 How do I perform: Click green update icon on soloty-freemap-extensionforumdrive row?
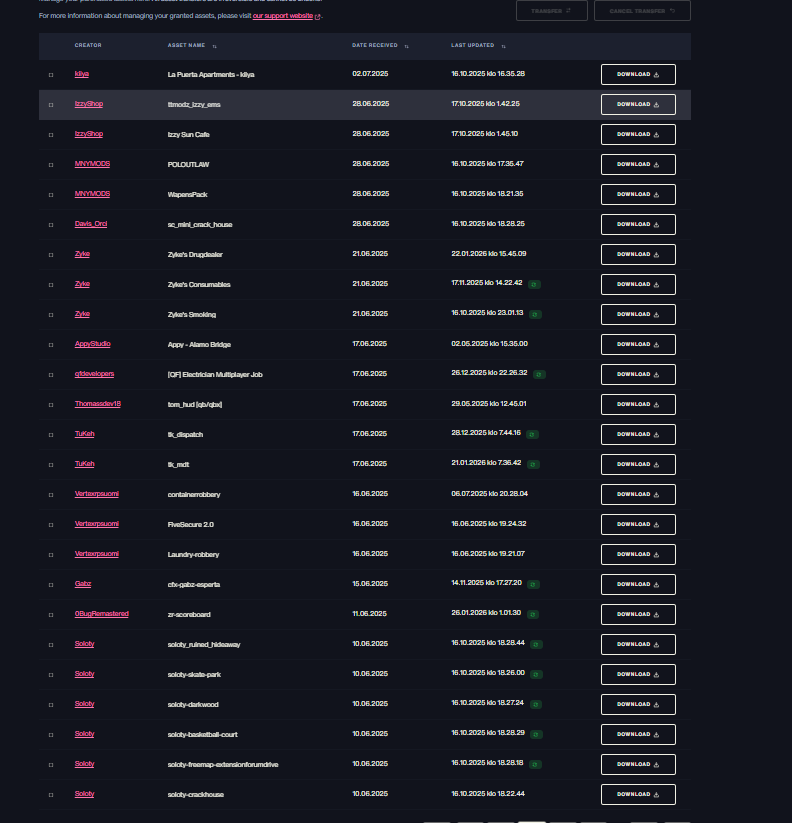pyautogui.click(x=535, y=764)
